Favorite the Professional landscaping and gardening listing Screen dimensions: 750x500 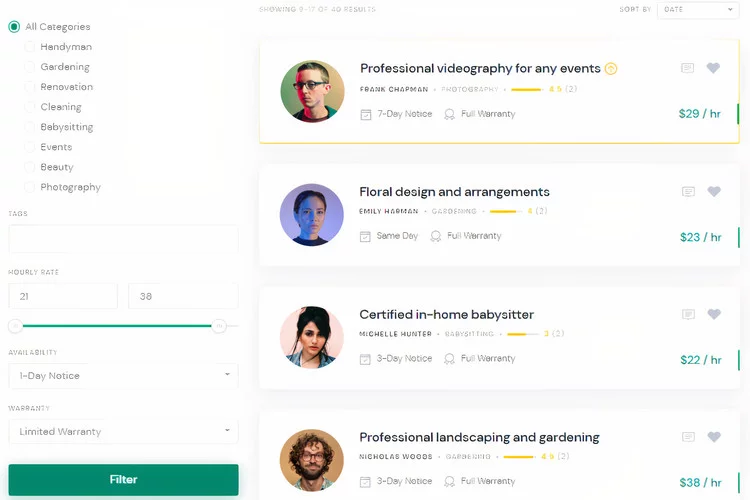[x=714, y=437]
